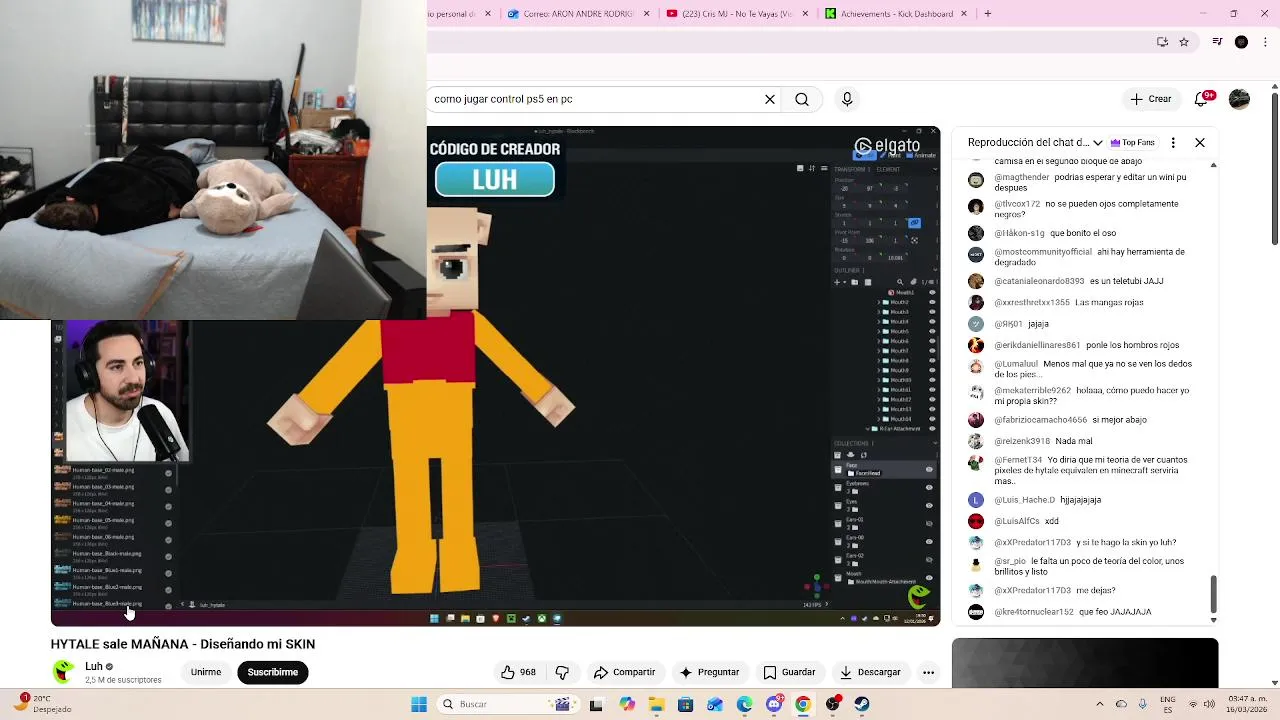The height and width of the screenshot is (720, 1280).
Task: Open Copilot from the taskbar
Action: point(627,704)
